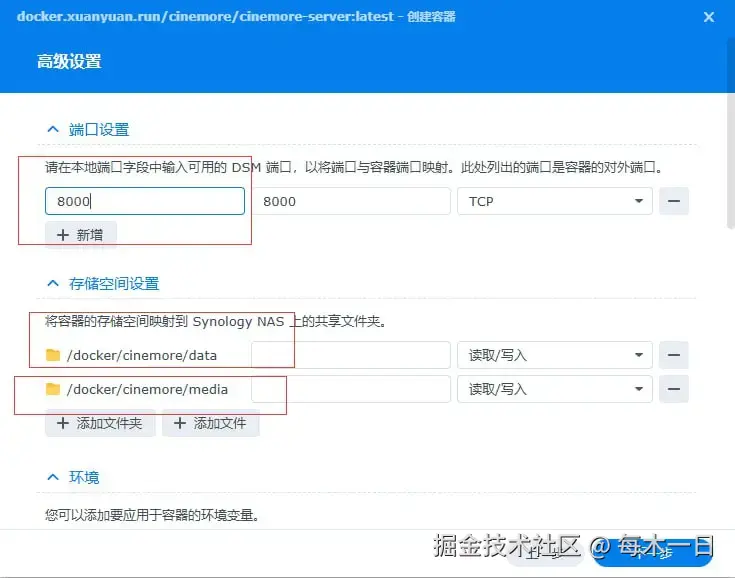Viewport: 735px width, 578px height.
Task: Remove the /docker/cinemore/media volume row
Action: (x=674, y=389)
